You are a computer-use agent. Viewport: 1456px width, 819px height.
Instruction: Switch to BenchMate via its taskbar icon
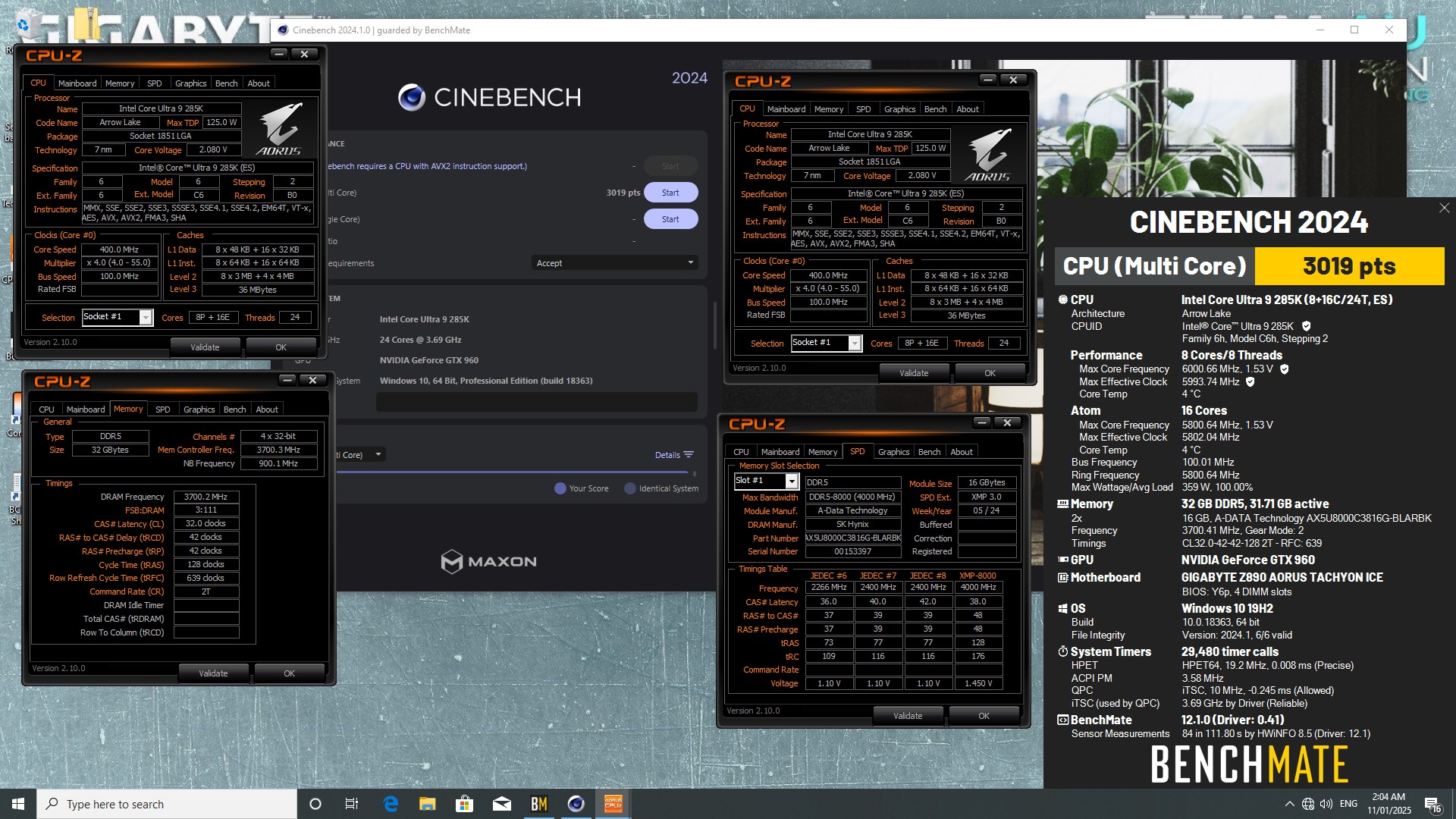pos(538,804)
